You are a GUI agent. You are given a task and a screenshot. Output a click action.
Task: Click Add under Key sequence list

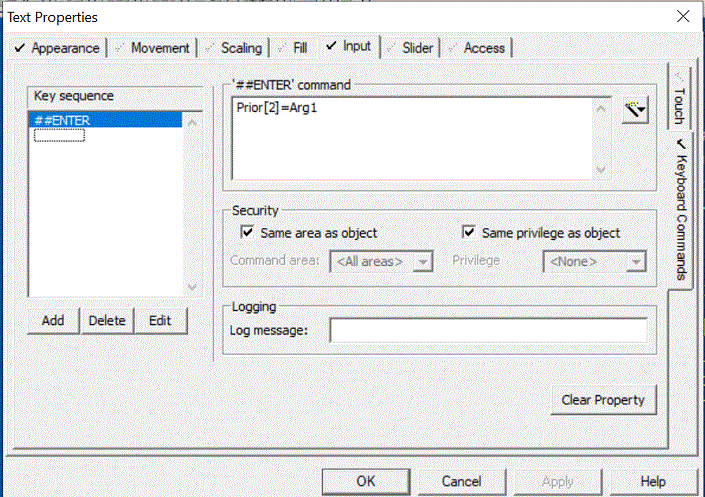tap(53, 320)
